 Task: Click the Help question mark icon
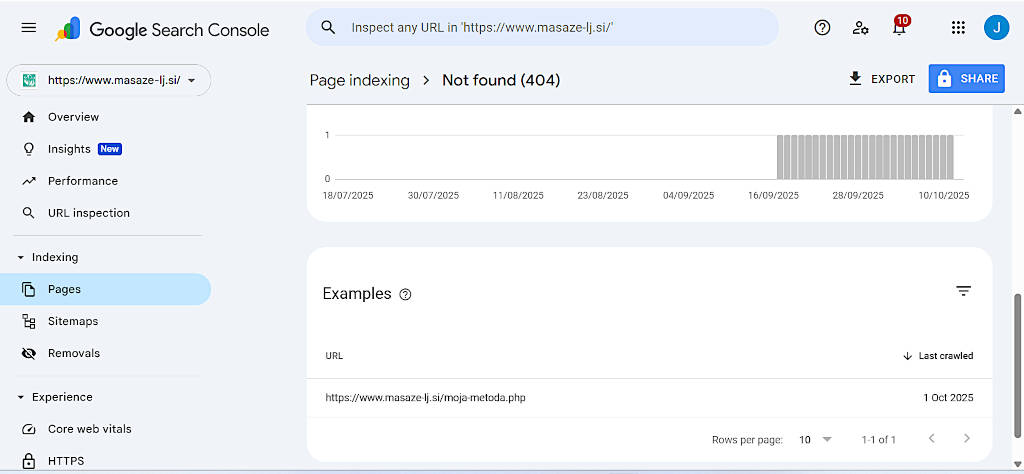822,28
